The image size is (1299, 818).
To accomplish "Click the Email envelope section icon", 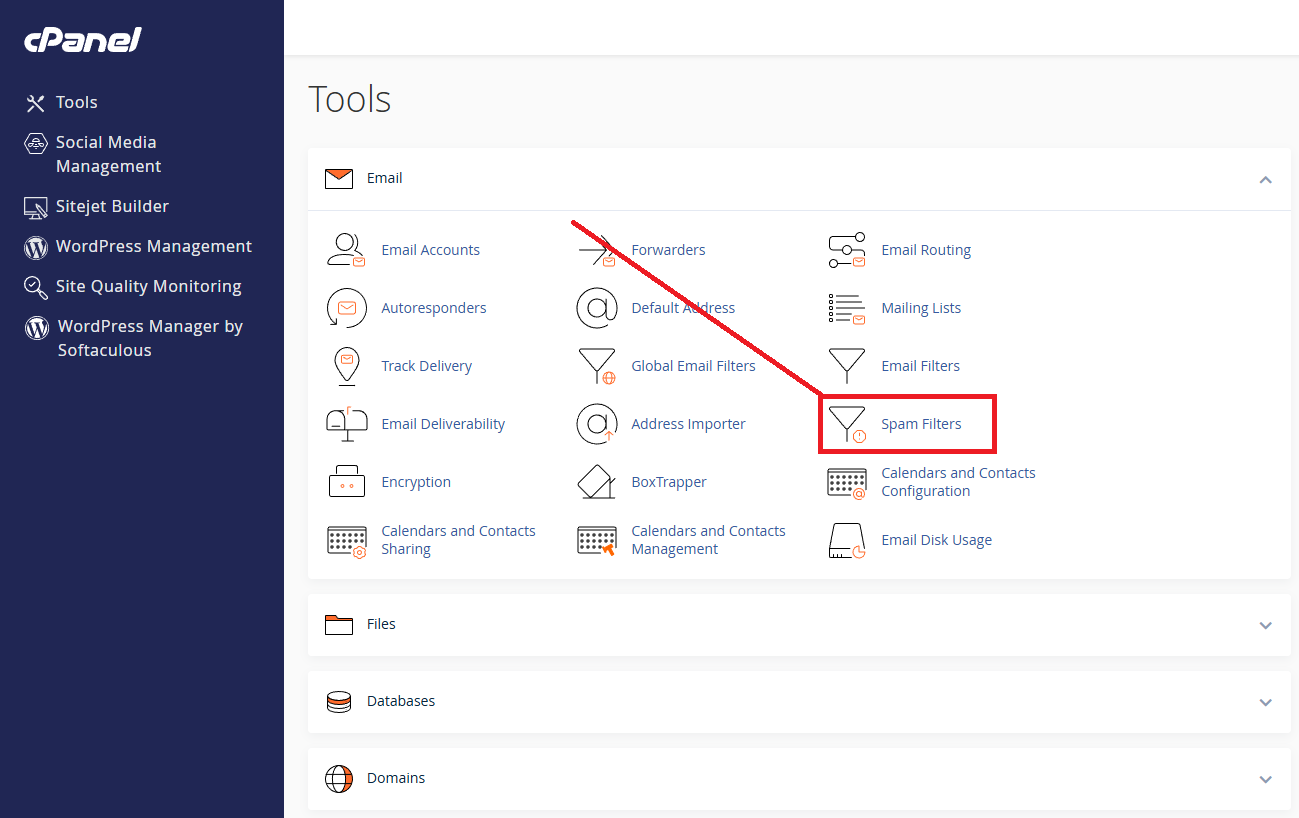I will click(x=339, y=179).
